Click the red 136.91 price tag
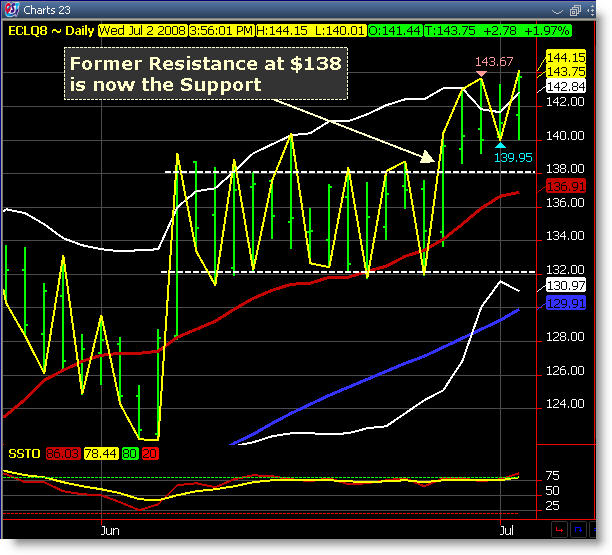The image size is (612, 555). [566, 187]
